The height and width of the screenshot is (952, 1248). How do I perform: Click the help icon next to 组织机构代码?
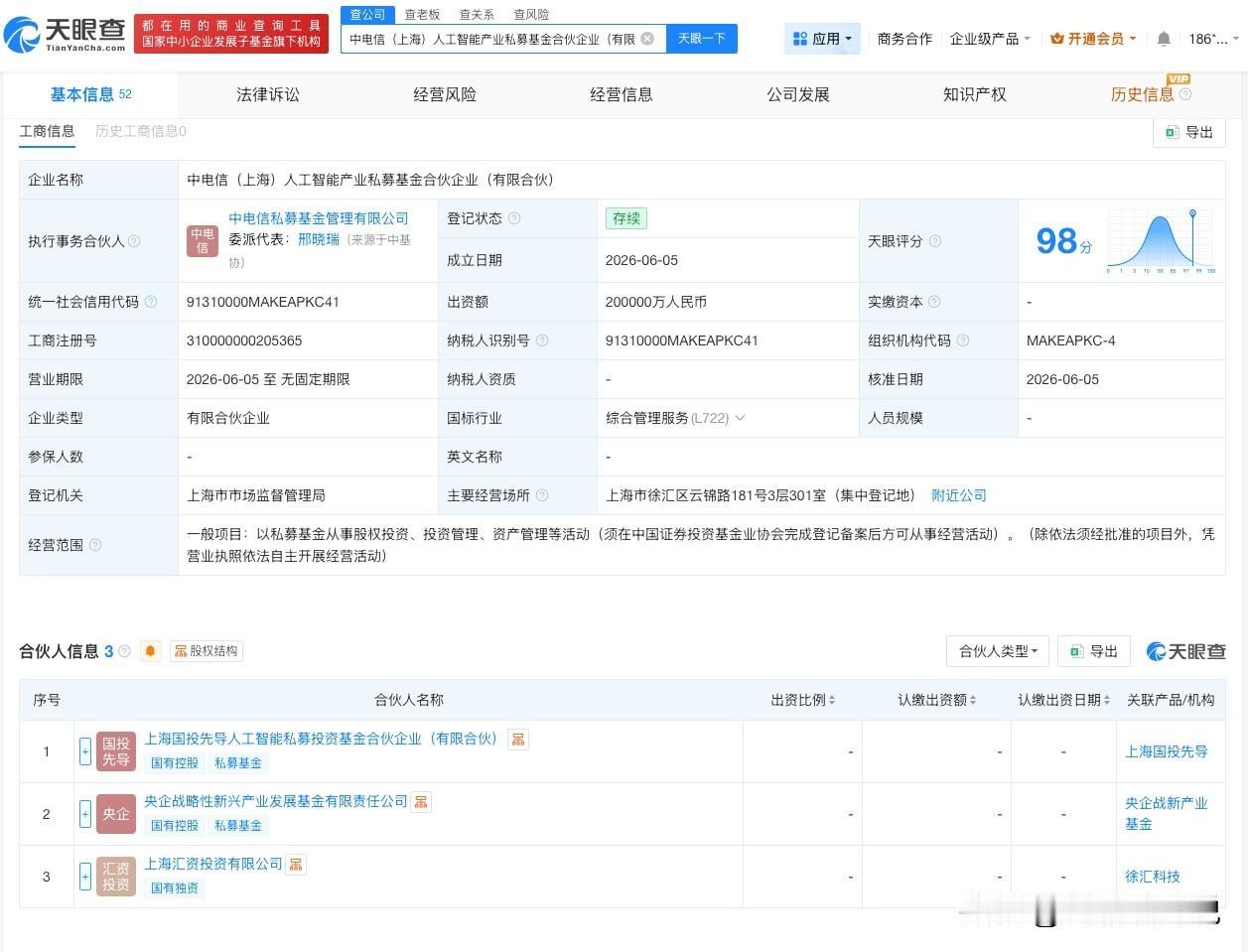pos(963,340)
